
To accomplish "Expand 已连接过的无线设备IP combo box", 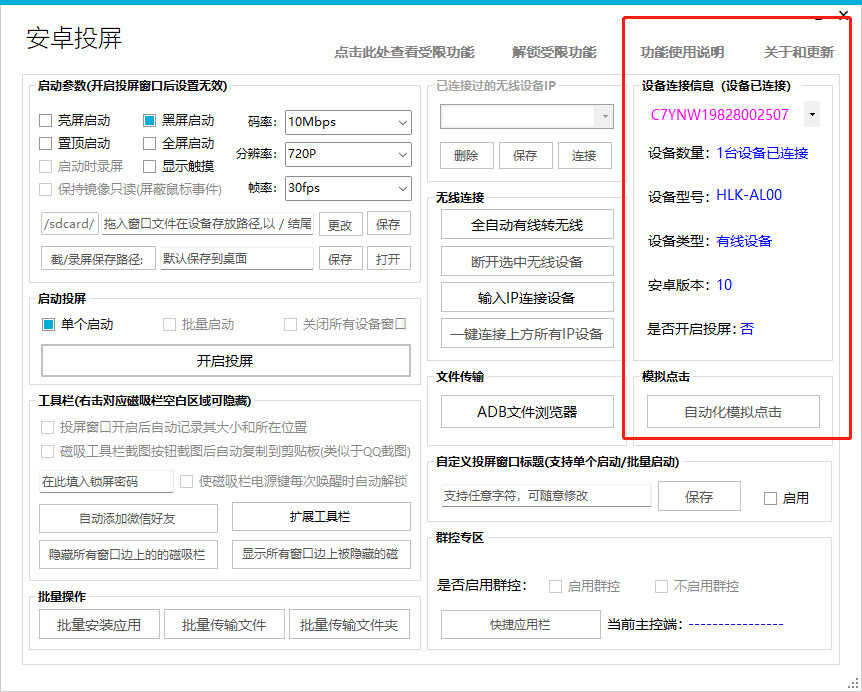I will coord(527,117).
